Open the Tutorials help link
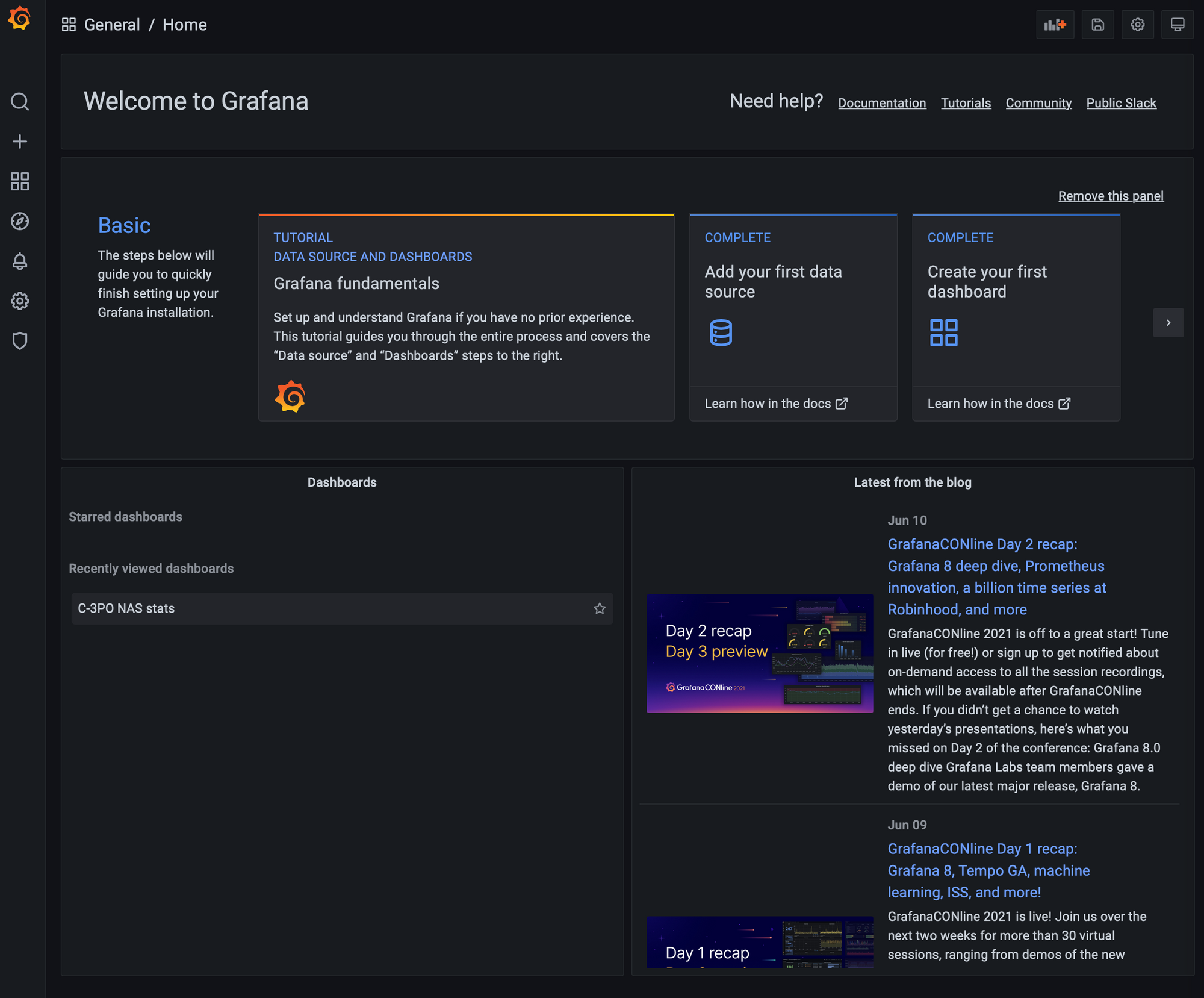 (966, 103)
